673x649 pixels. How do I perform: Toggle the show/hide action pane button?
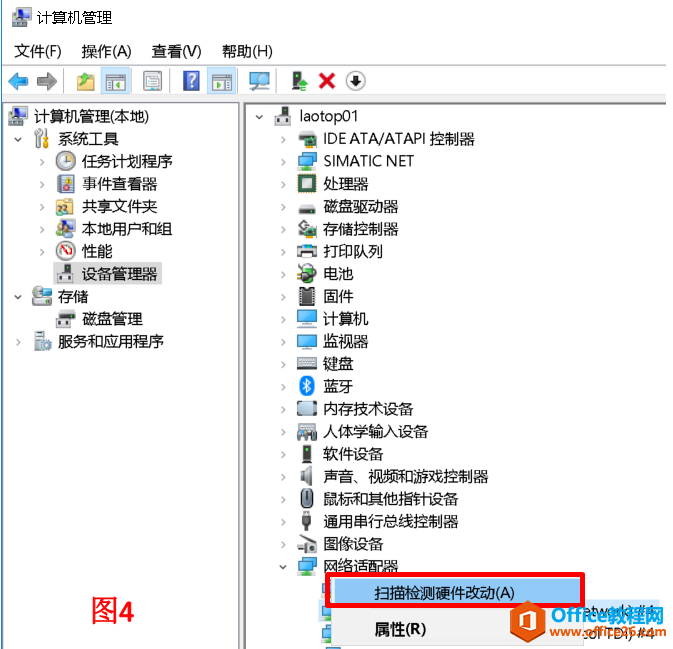[x=221, y=81]
